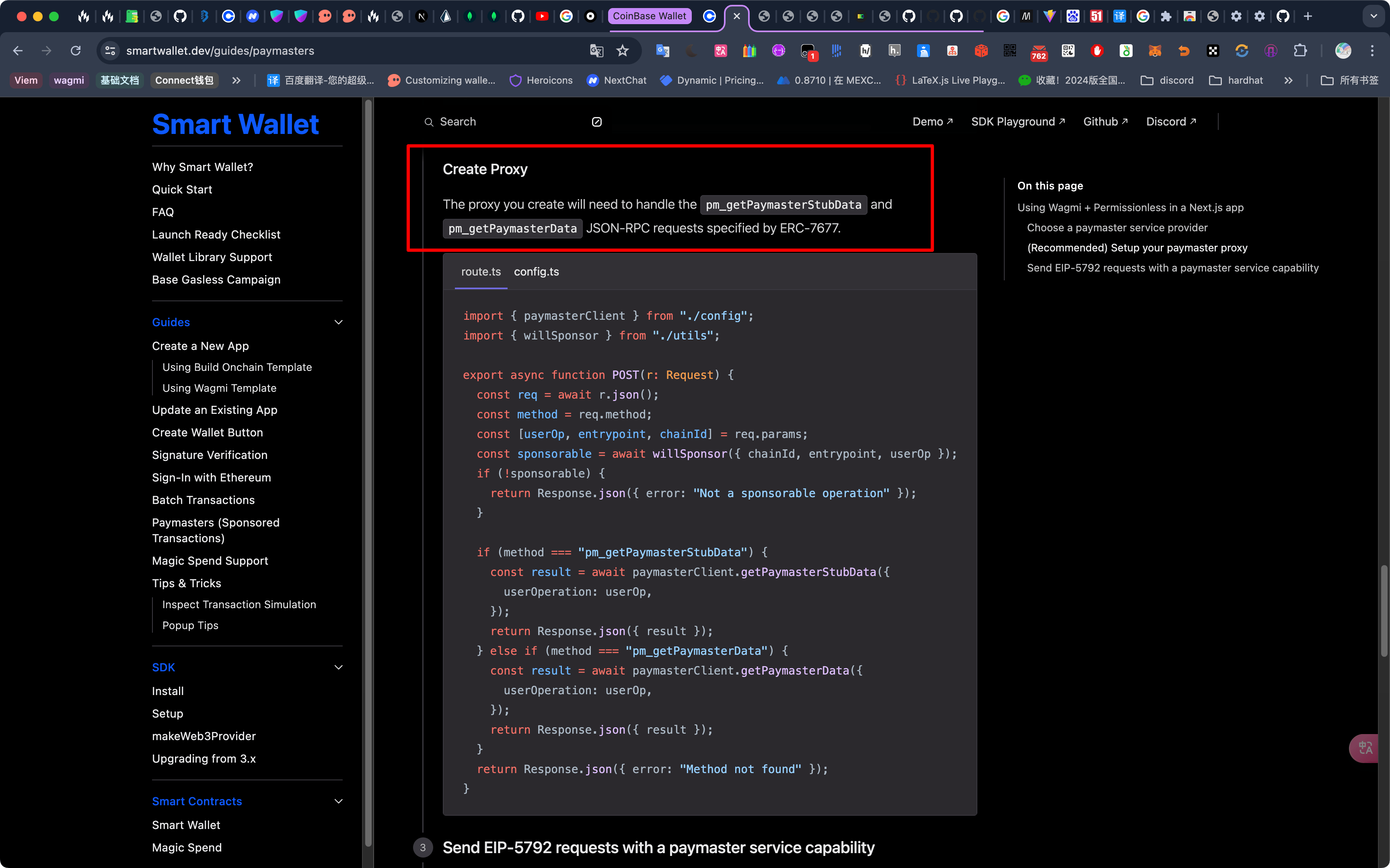Open the Viem bookmark
The image size is (1390, 868).
(26, 80)
